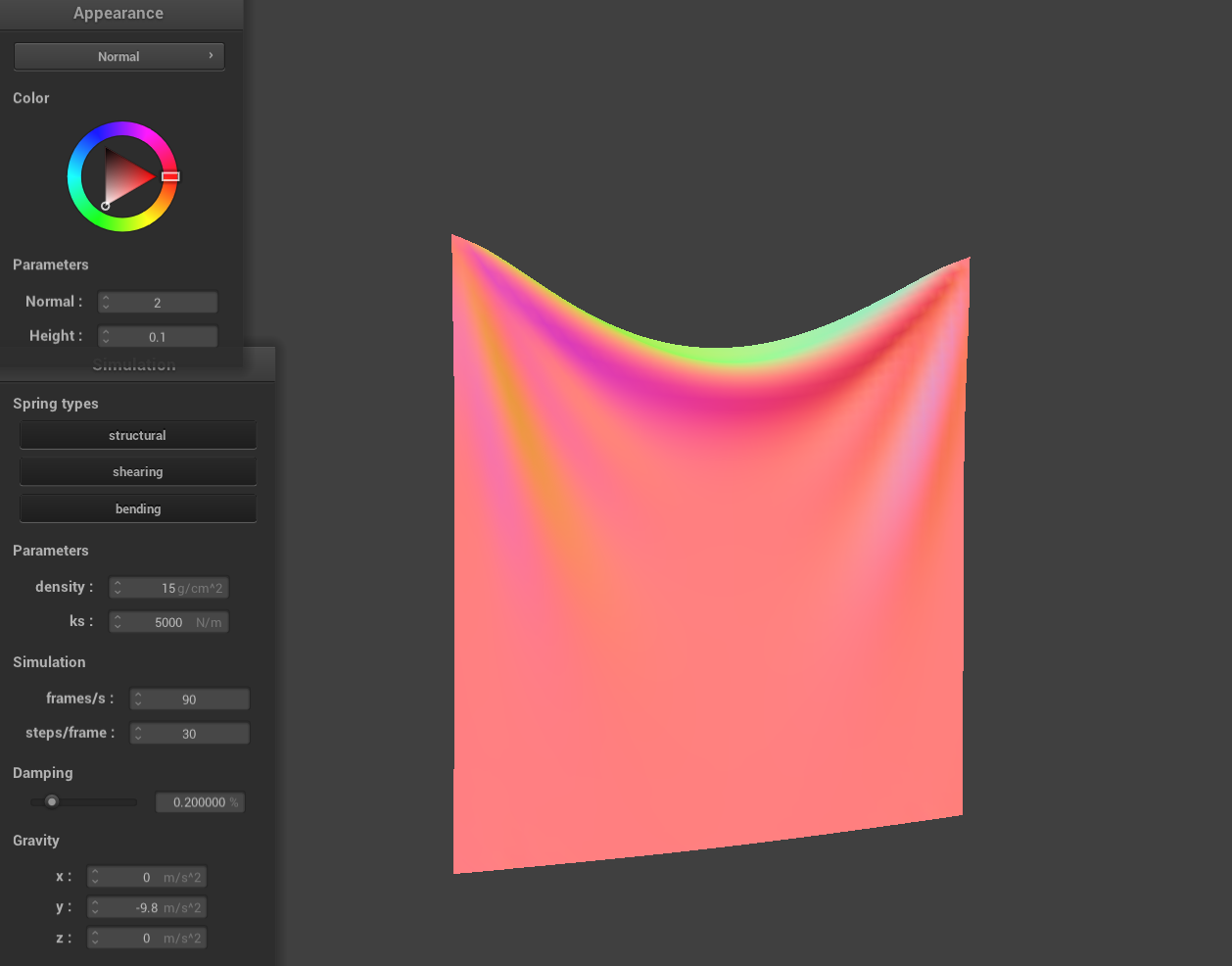Click the Normal parameter stepper arrows
Viewport: 1232px width, 966px height.
(106, 303)
